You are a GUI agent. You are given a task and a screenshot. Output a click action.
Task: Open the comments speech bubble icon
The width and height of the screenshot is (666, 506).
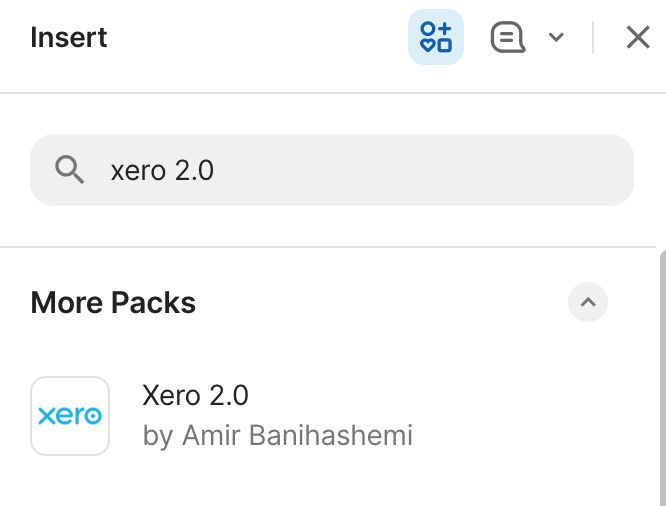click(508, 38)
